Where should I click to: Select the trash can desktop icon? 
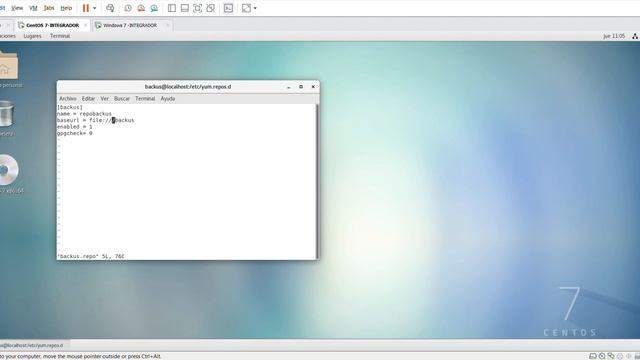pos(7,113)
